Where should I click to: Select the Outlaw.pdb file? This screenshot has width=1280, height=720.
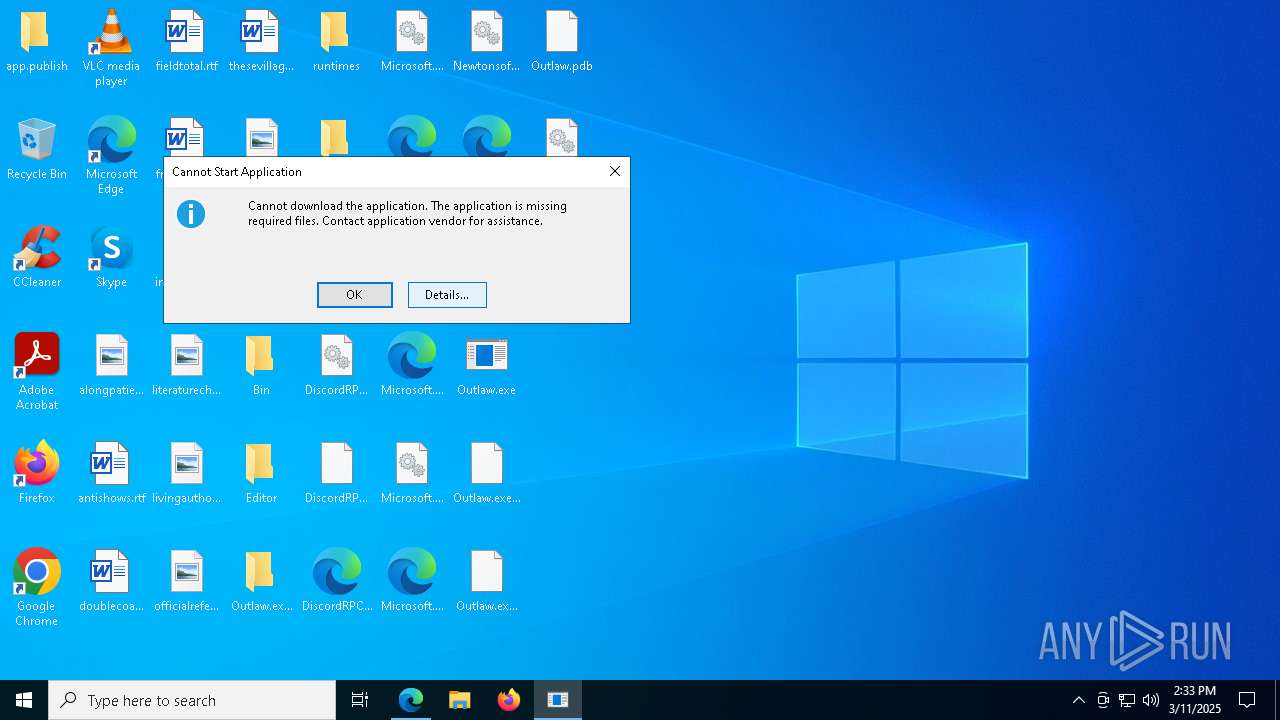coord(562,42)
